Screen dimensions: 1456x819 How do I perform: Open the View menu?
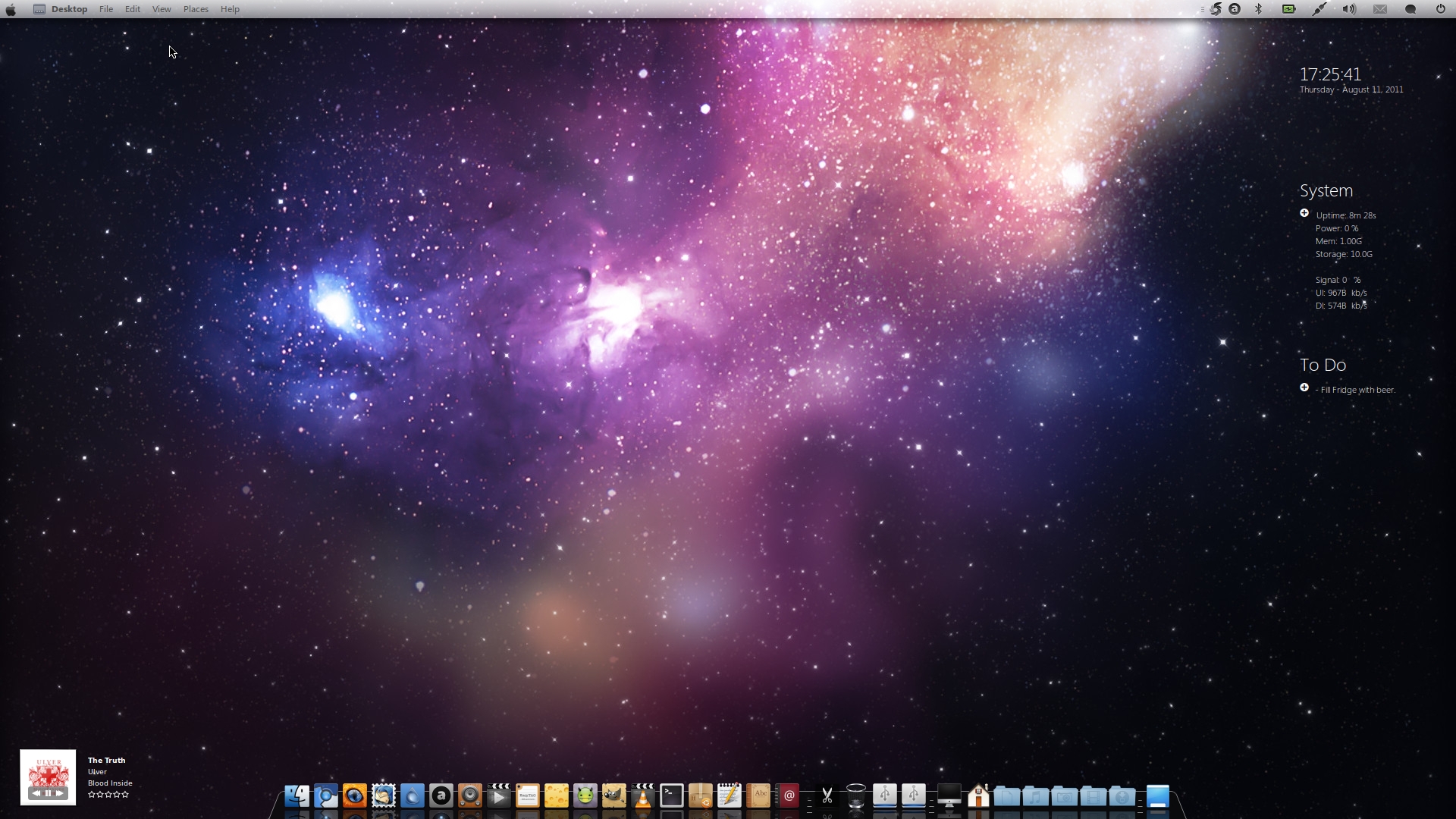click(x=162, y=9)
